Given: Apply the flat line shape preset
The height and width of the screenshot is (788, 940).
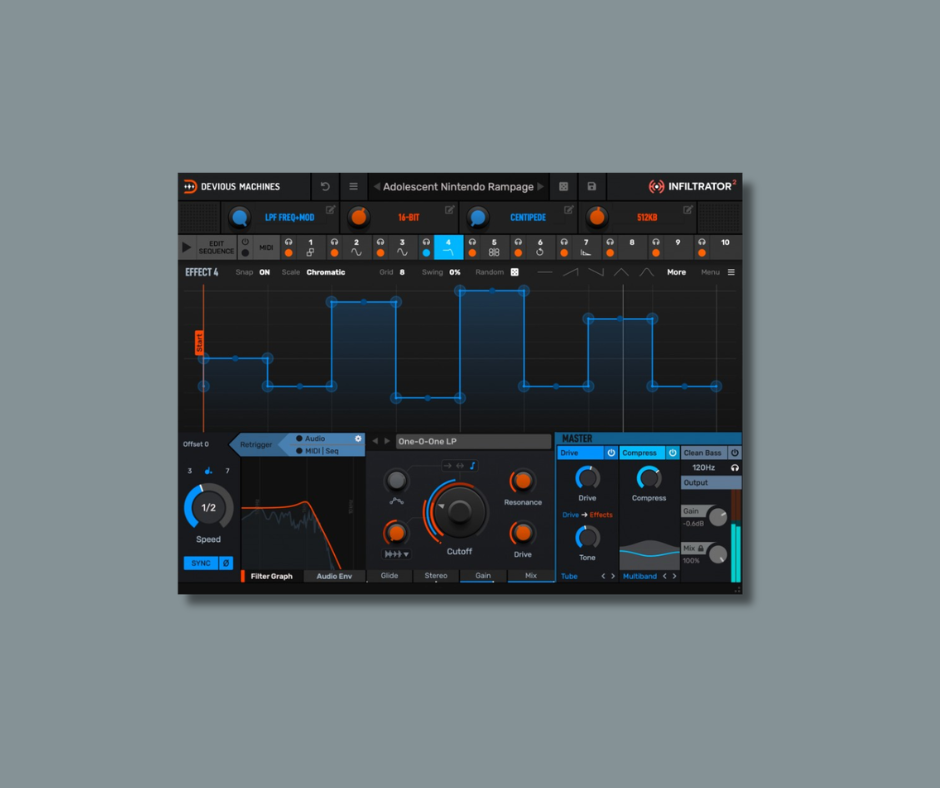Looking at the screenshot, I should tap(545, 272).
